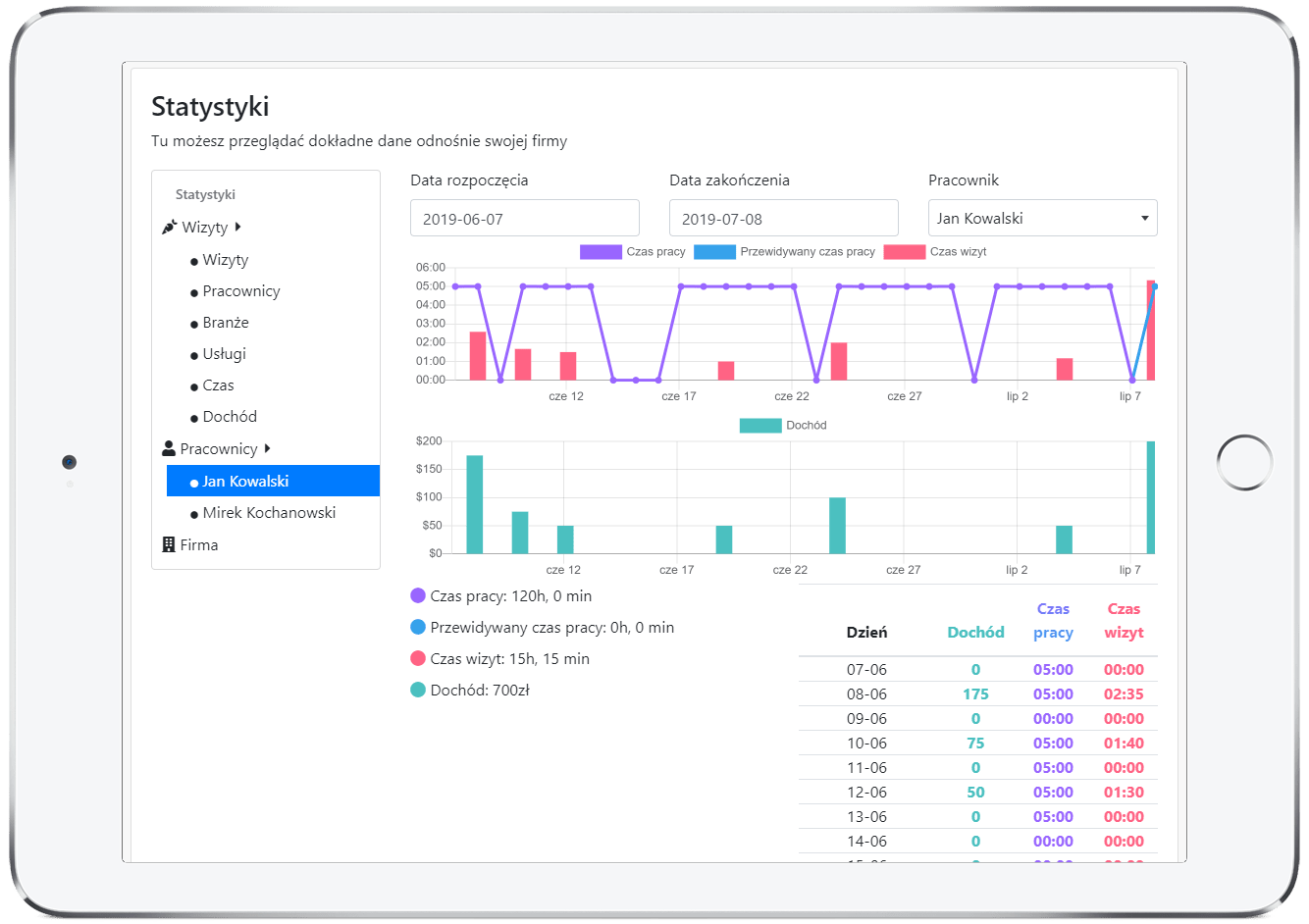Open the Branże statistics link
This screenshot has width=1309, height=924.
click(x=226, y=323)
